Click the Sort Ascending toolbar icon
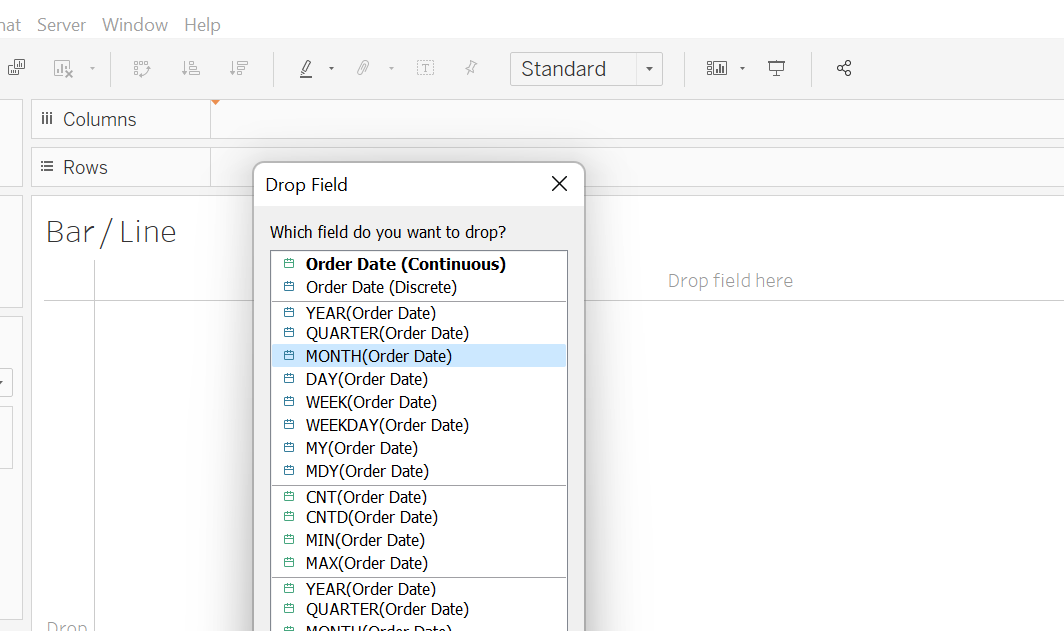This screenshot has width=1064, height=631. 190,68
